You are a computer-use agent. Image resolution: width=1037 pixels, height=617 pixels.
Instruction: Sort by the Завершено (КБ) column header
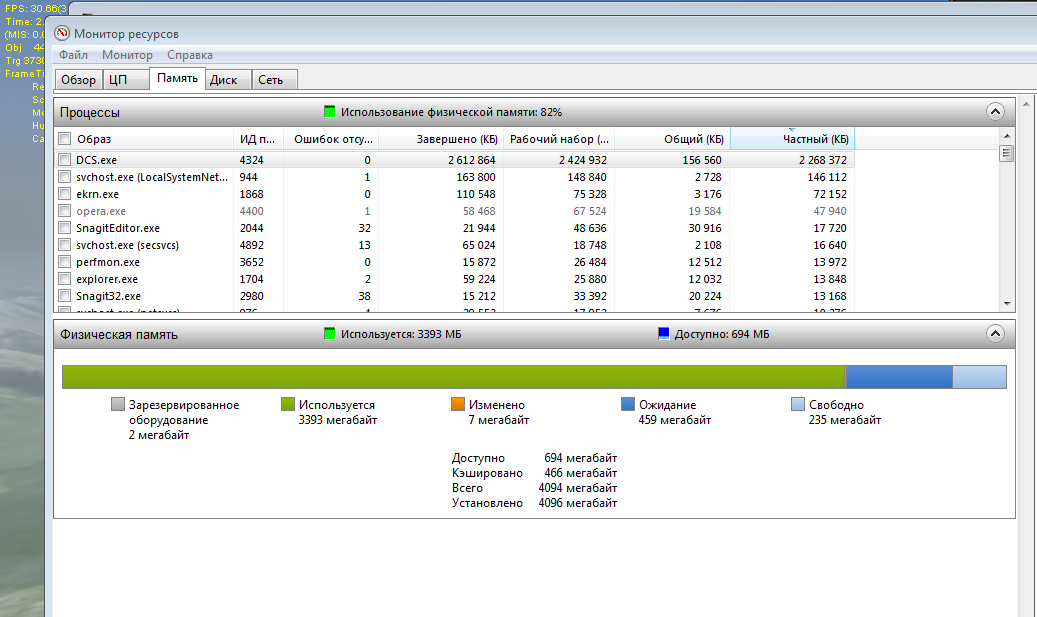pos(440,139)
